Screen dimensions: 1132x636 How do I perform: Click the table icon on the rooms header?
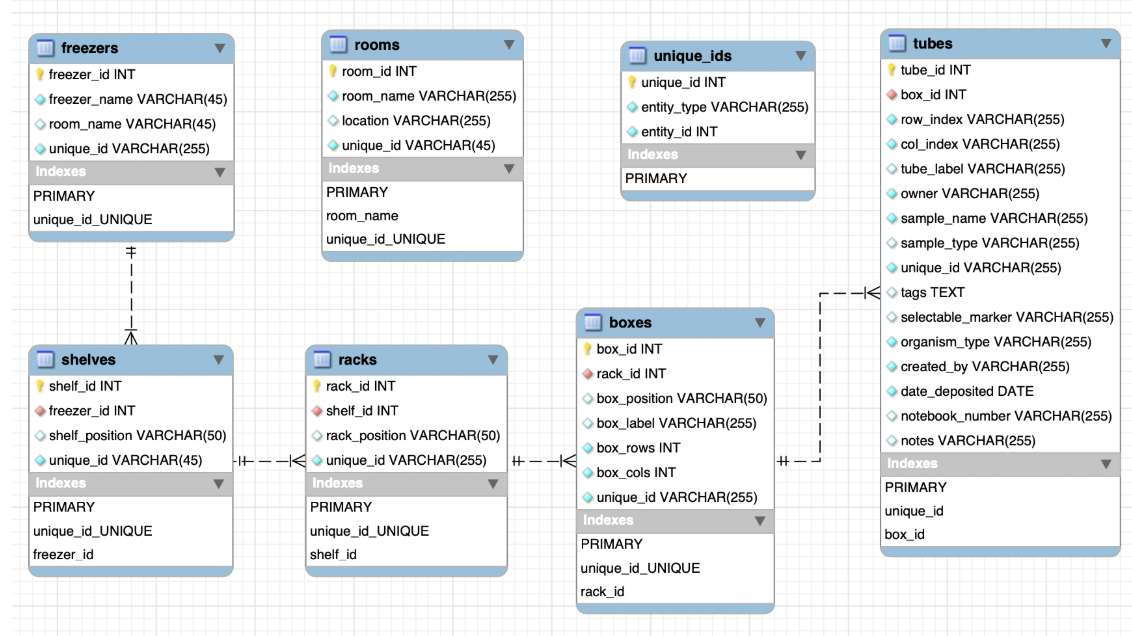click(x=337, y=45)
